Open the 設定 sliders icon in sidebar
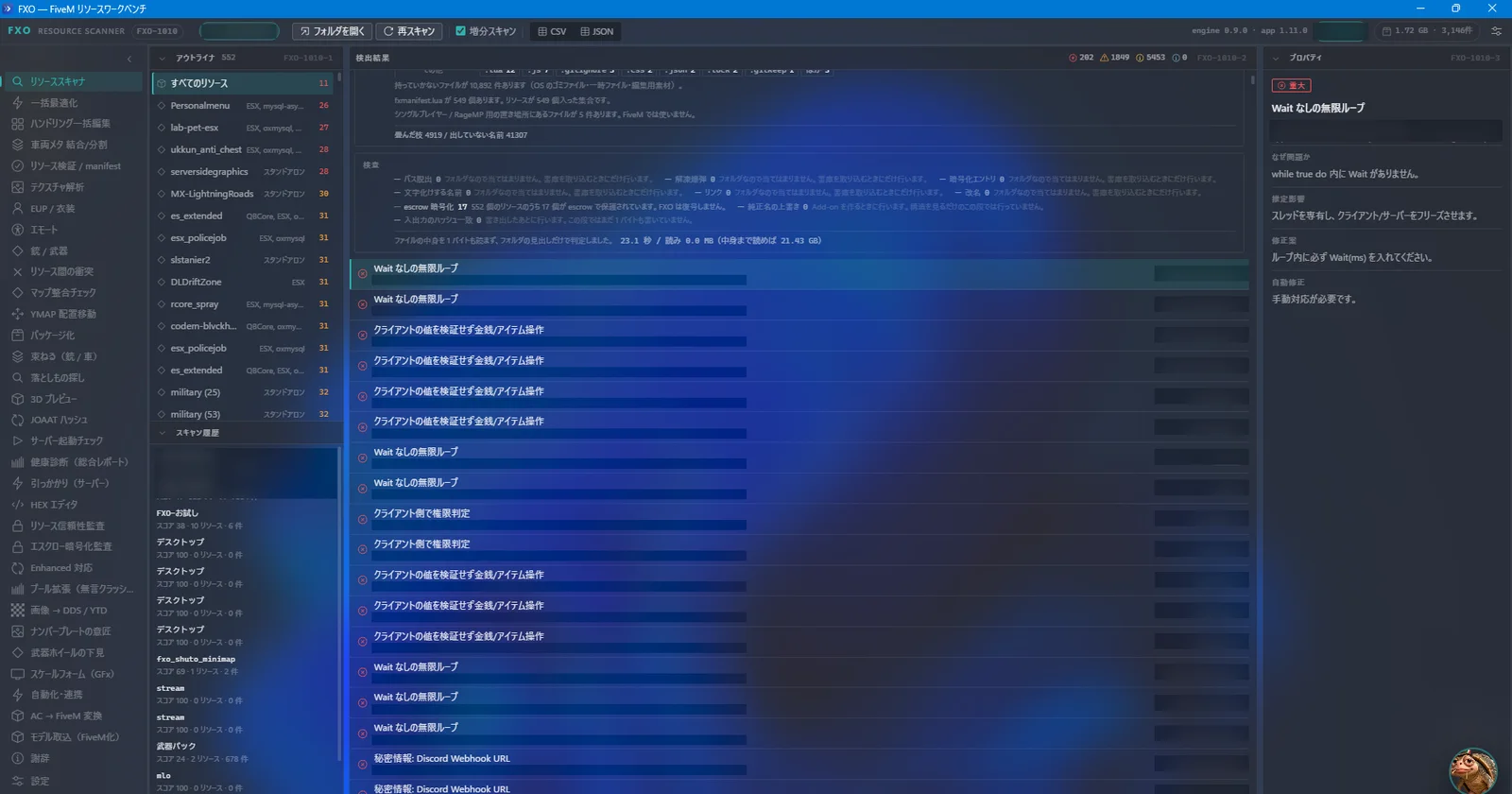 [17, 781]
